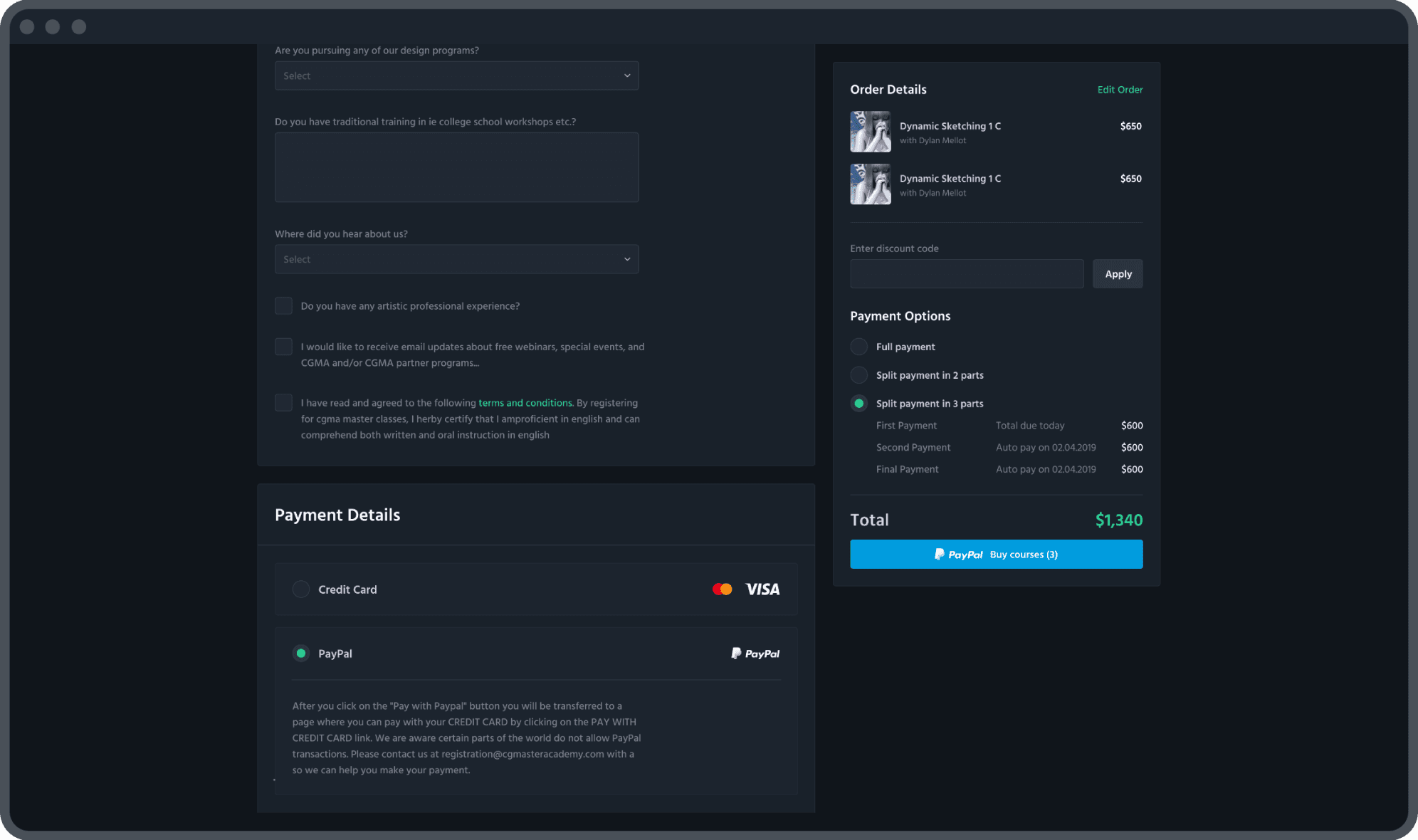
Task: Select Full payment option
Action: point(859,347)
